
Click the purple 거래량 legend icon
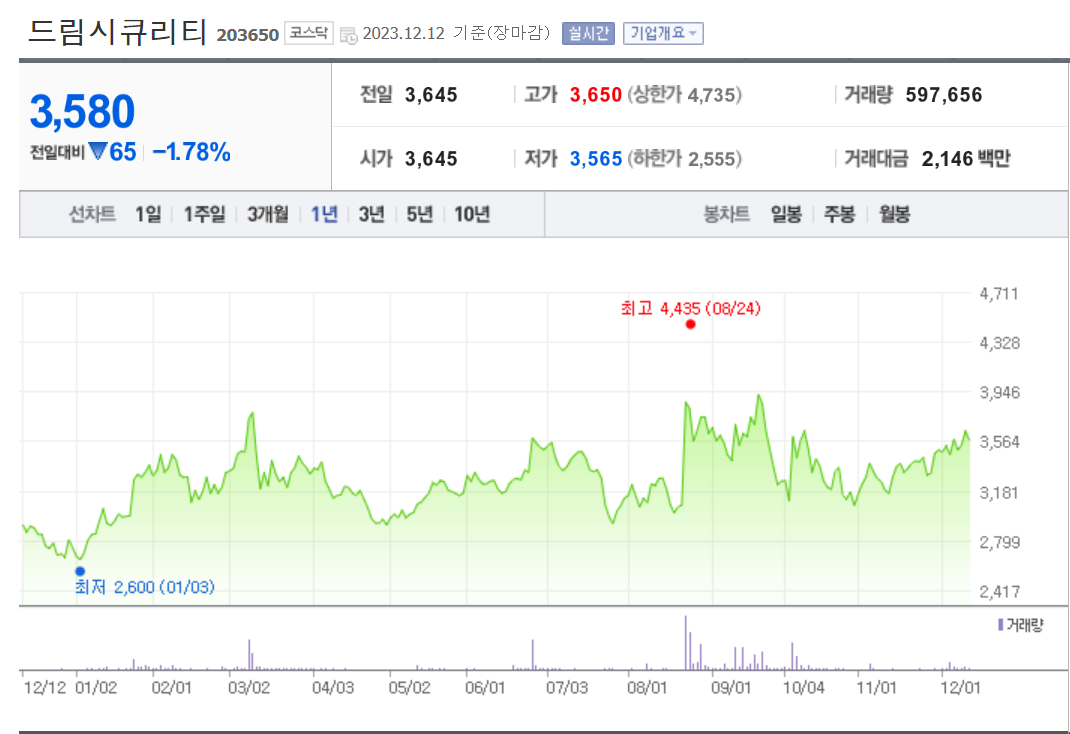coord(1000,624)
